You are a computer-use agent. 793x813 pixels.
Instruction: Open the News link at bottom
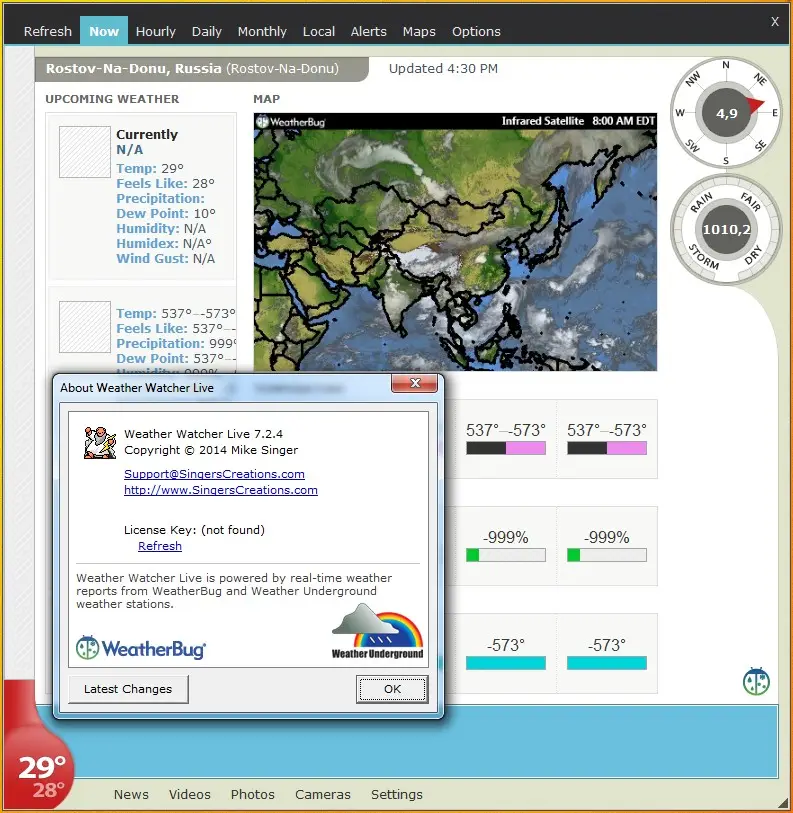pos(131,794)
